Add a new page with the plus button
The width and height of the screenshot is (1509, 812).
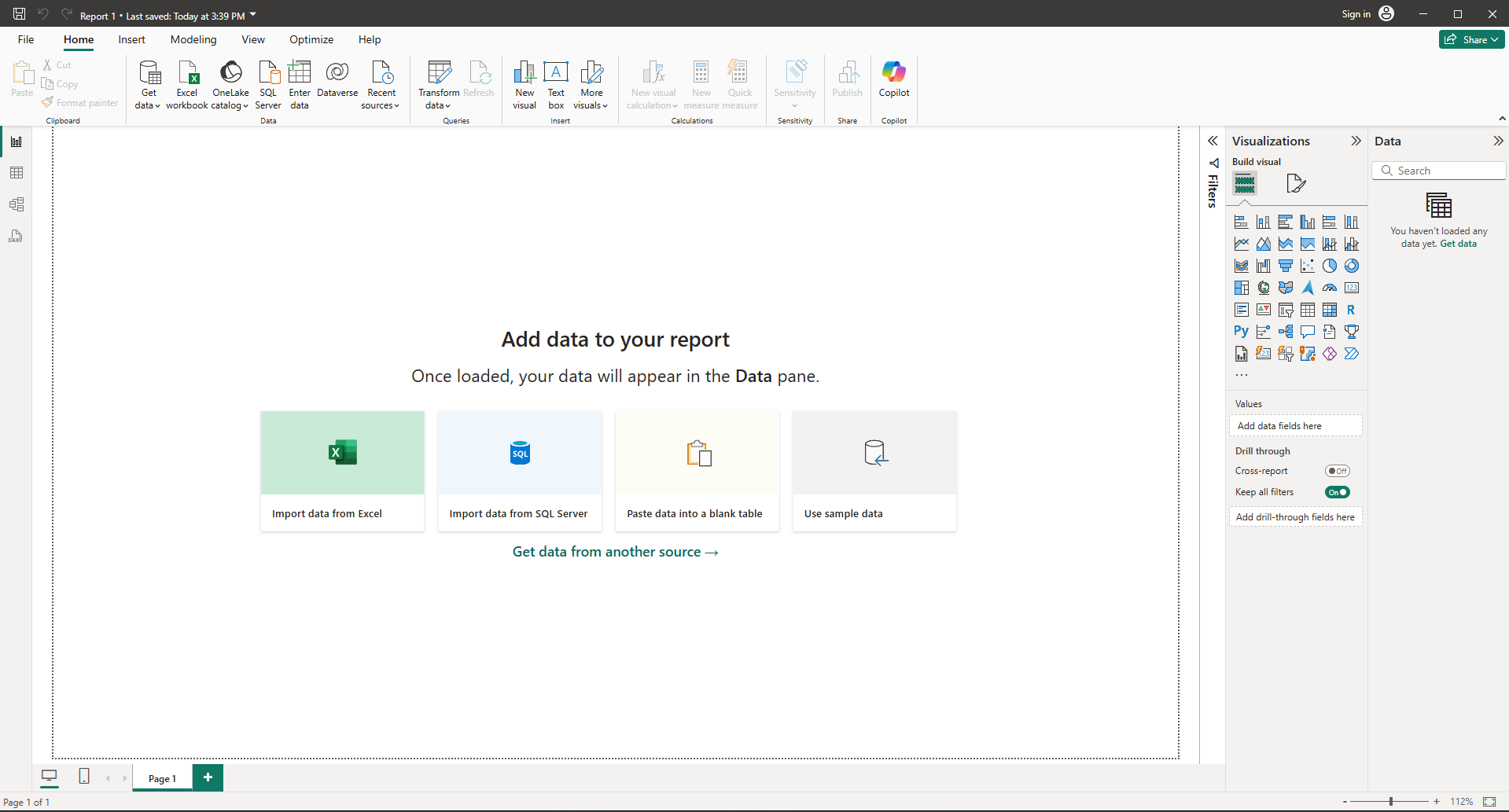pos(208,777)
